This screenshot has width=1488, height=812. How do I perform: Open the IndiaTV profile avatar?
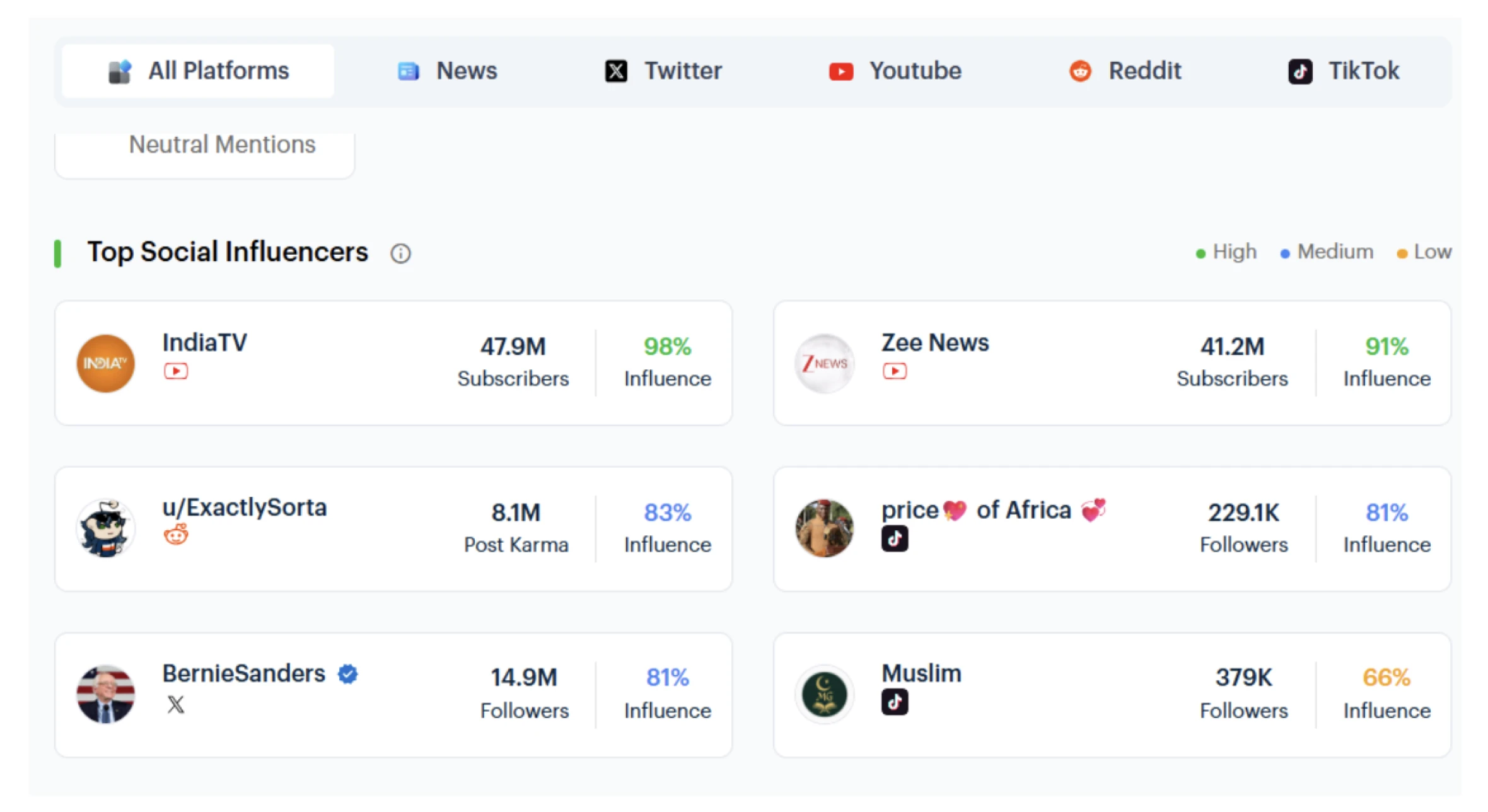tap(105, 364)
